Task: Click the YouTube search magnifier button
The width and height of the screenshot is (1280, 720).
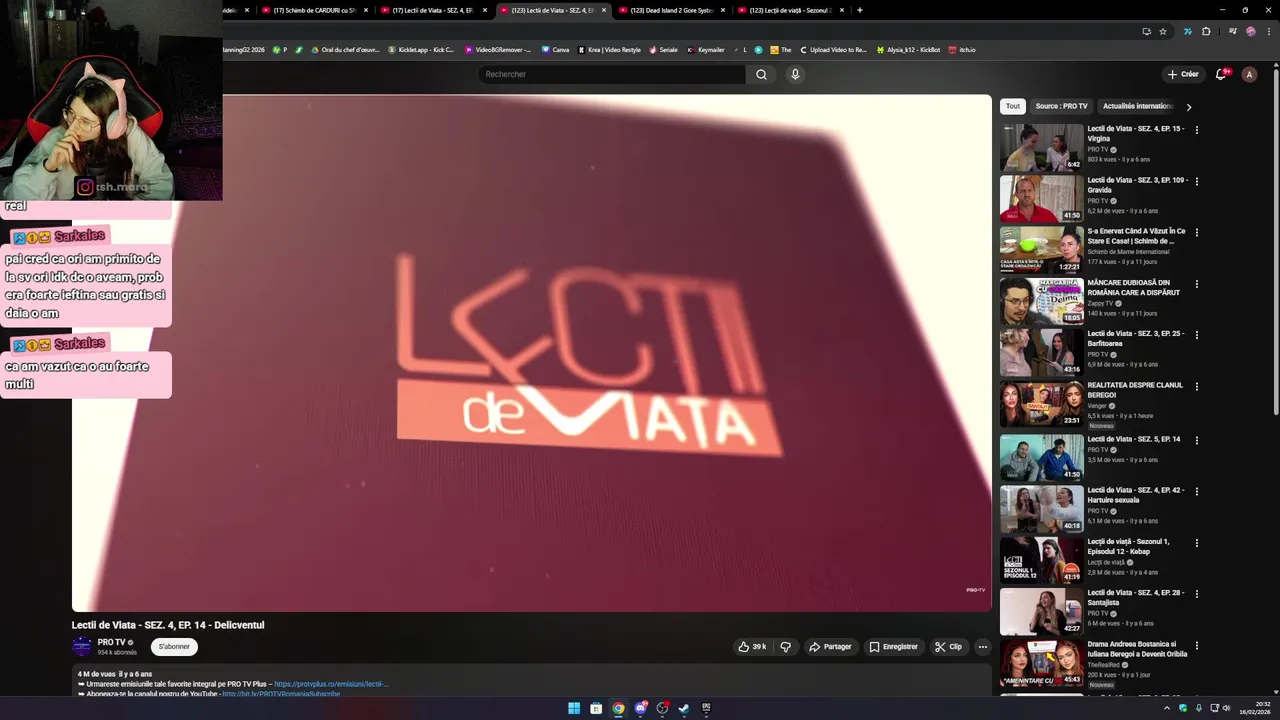Action: (x=761, y=74)
